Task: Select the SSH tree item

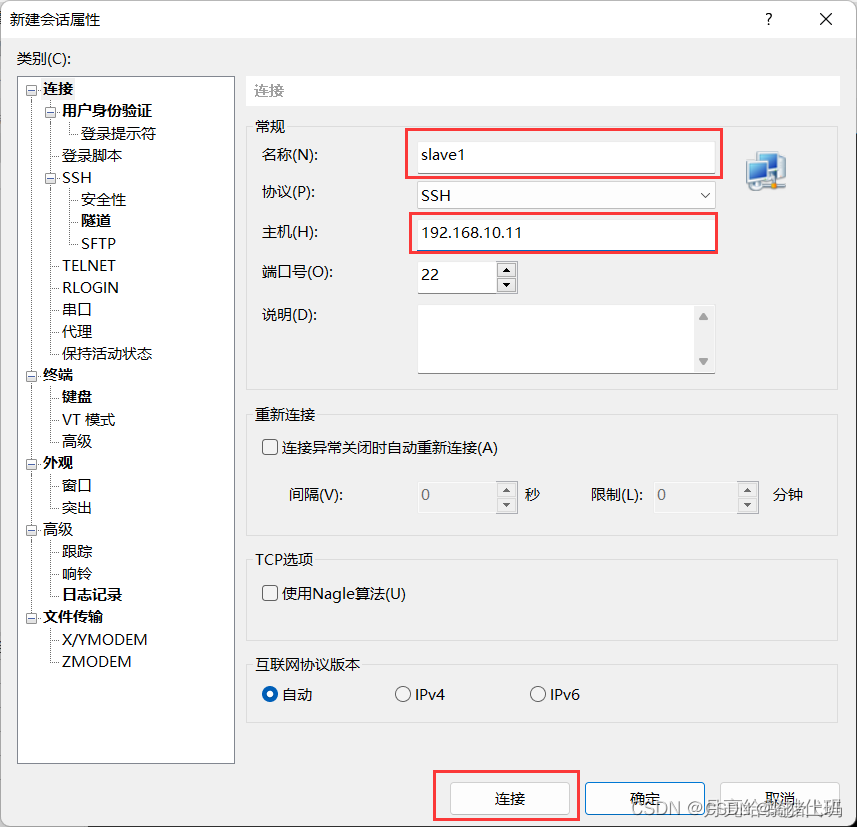Action: [77, 178]
